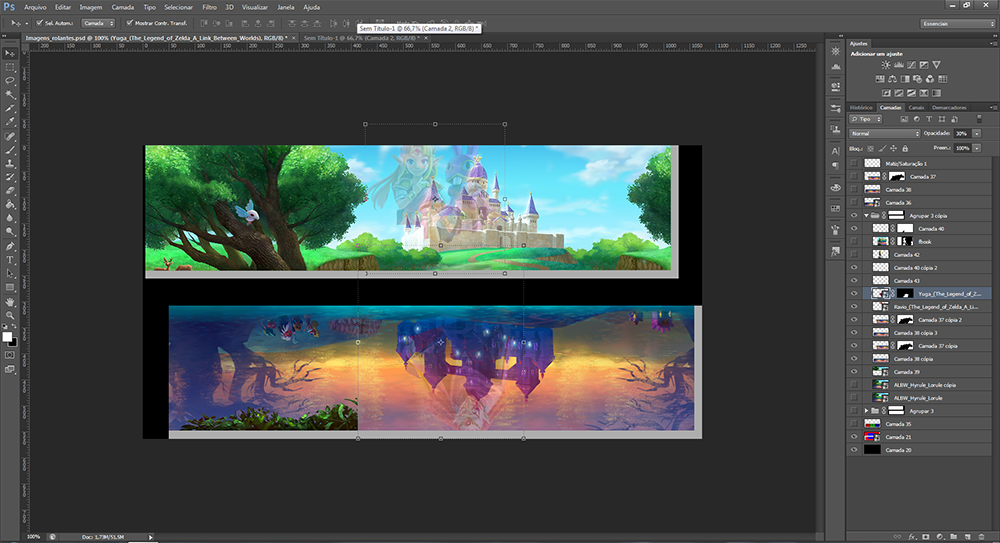Collapse the Agrupar 3 cópia group
This screenshot has width=1000, height=543.
[866, 216]
